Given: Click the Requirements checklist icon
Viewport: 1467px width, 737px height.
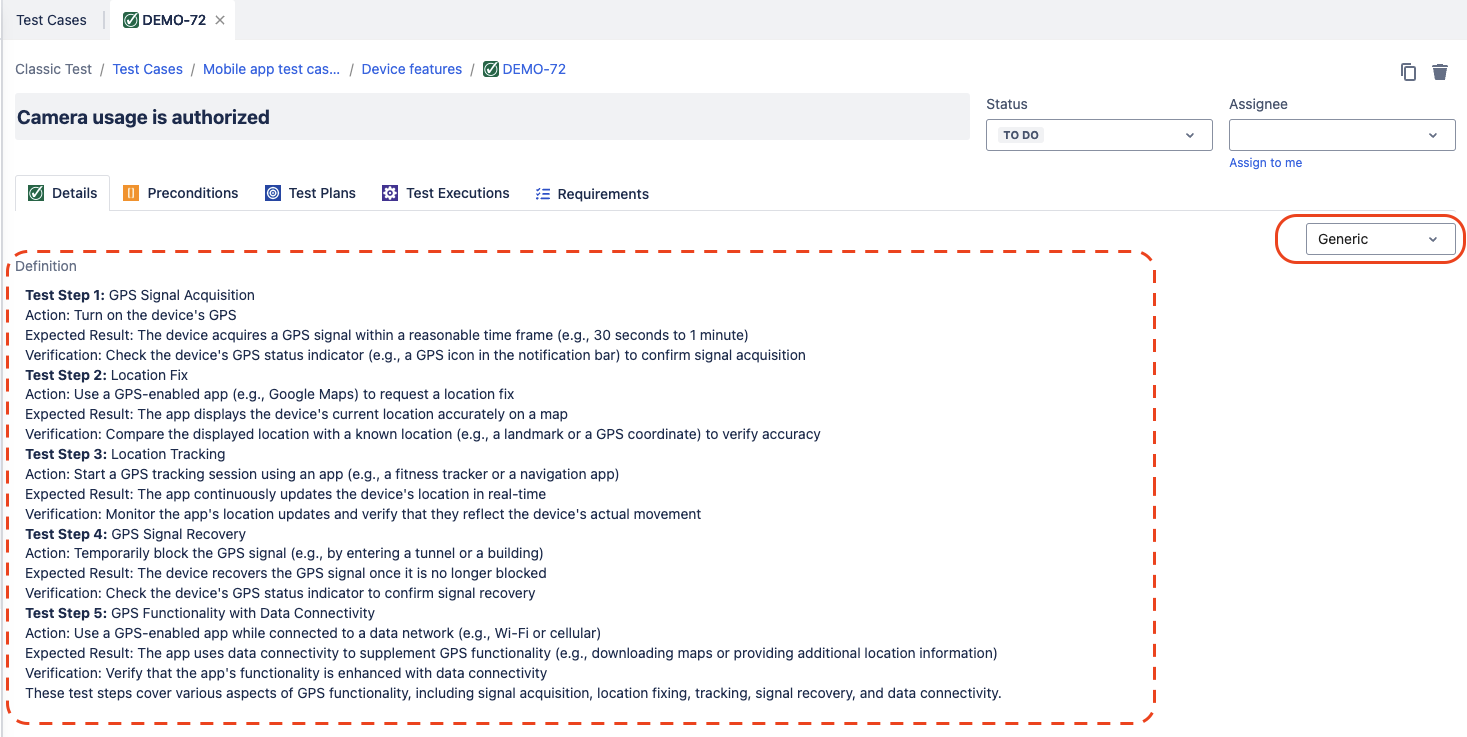Looking at the screenshot, I should tap(543, 194).
